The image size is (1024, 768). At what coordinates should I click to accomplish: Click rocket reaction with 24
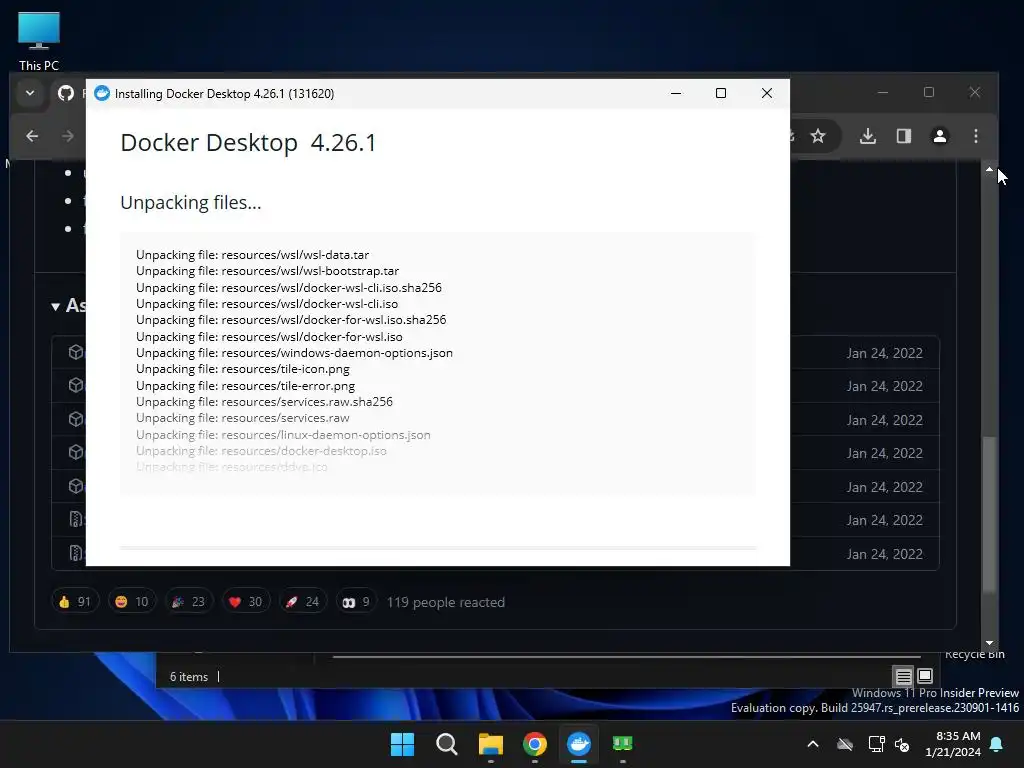pyautogui.click(x=302, y=601)
